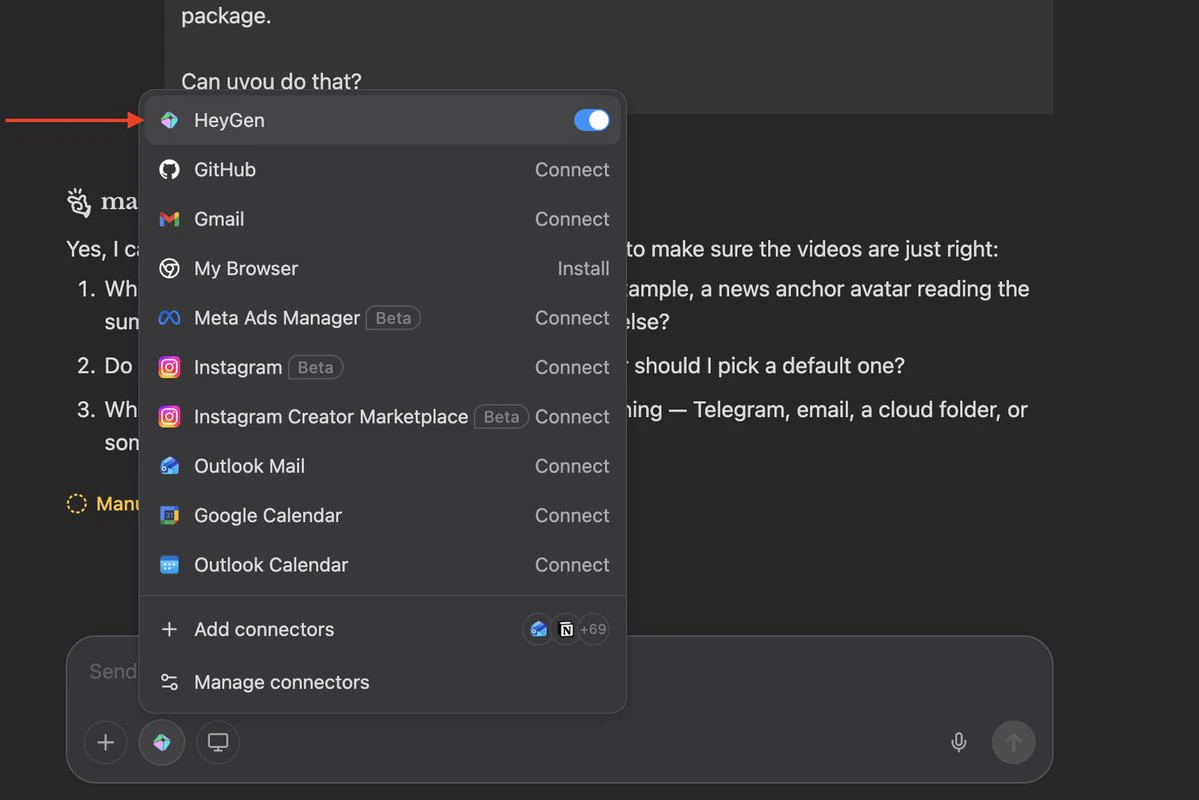Screen dimensions: 1199x800
Task: Toggle off the HeyGen connector switch
Action: pos(591,120)
